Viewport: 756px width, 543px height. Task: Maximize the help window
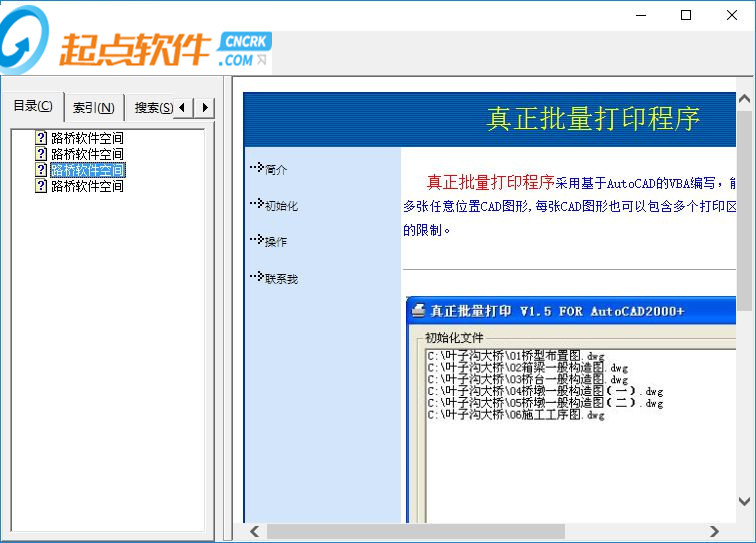click(686, 15)
